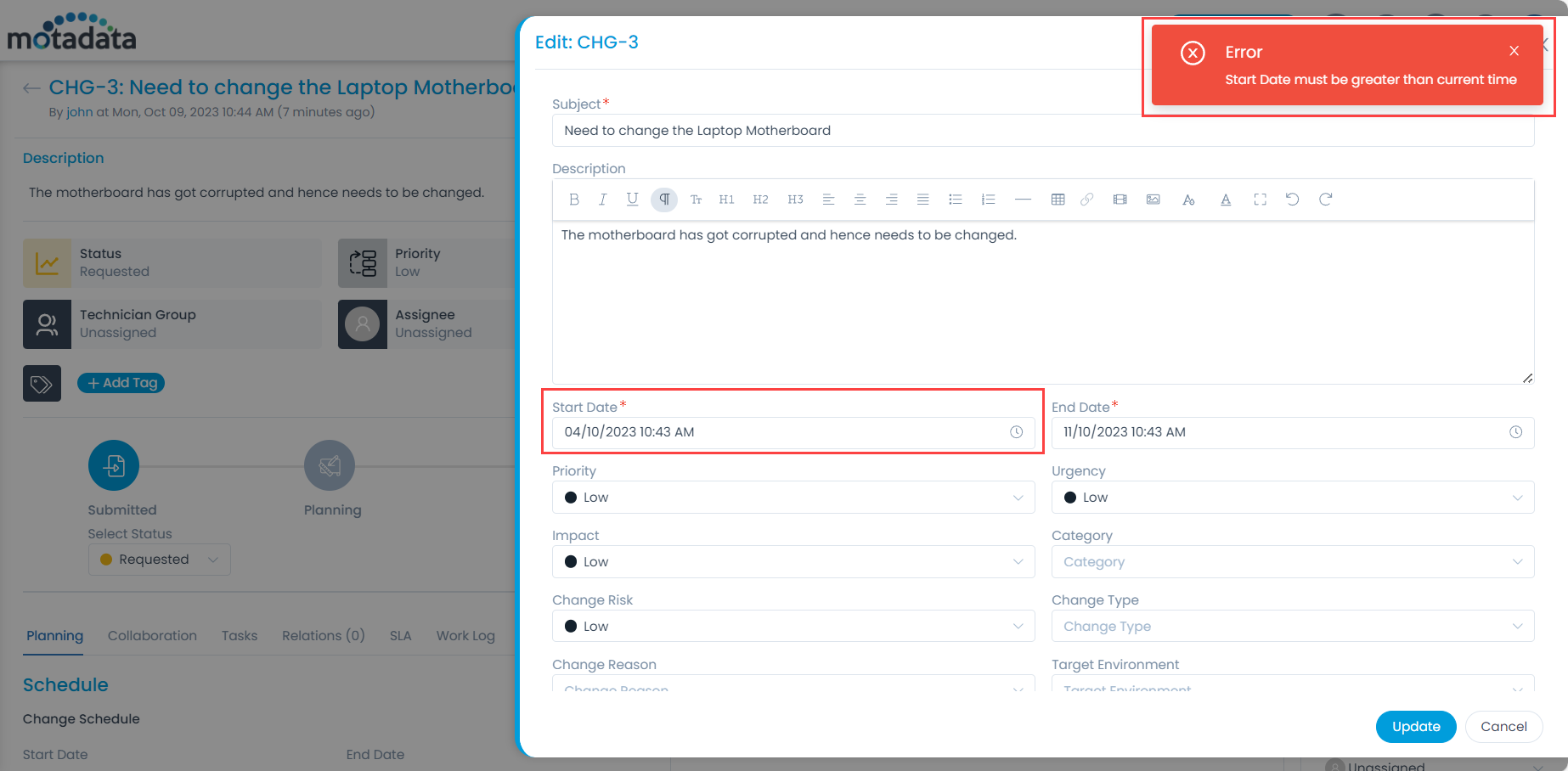
Task: Open the Urgency dropdown
Action: (x=1293, y=498)
